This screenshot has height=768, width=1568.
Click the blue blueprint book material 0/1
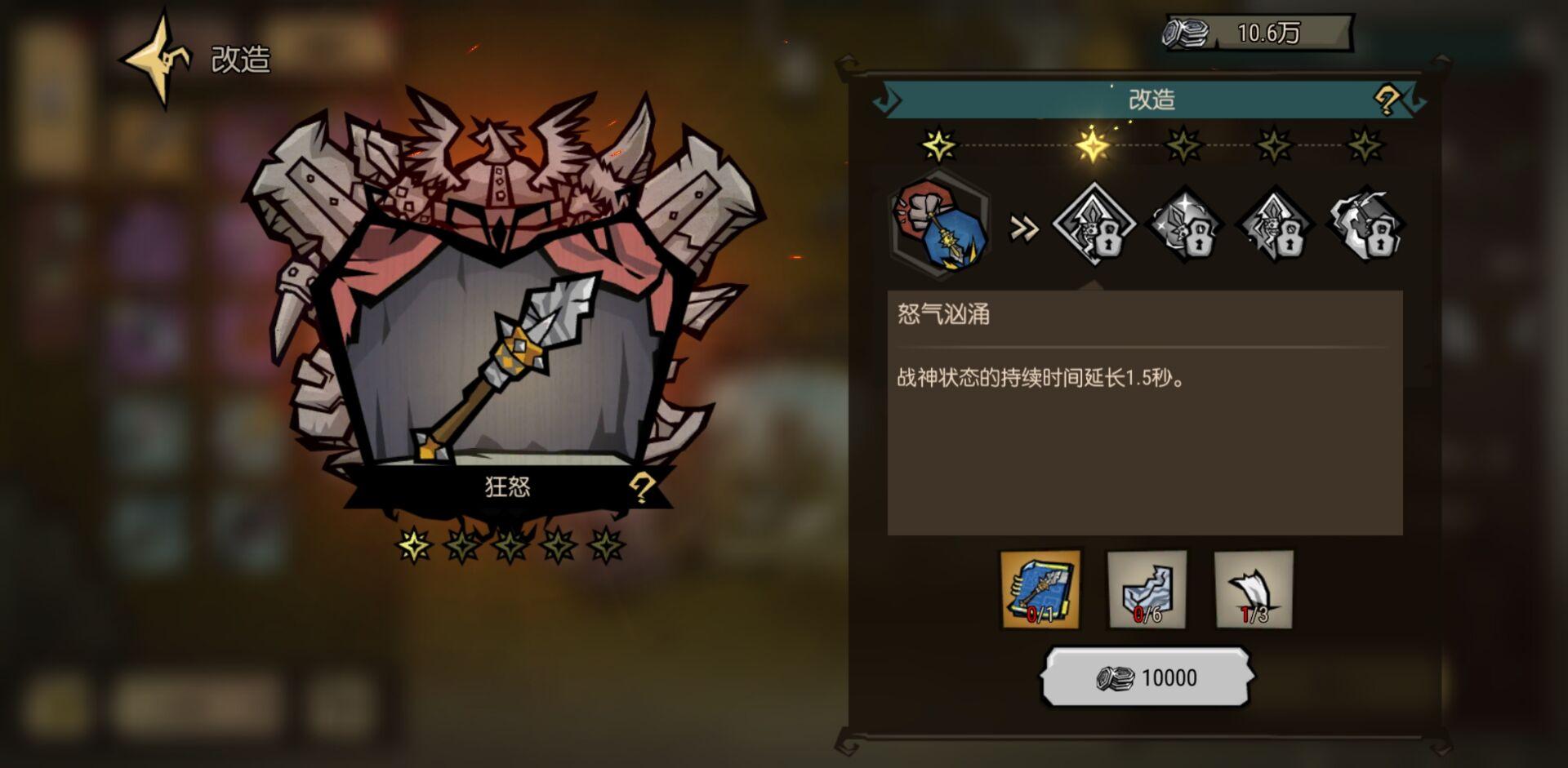point(1040,589)
